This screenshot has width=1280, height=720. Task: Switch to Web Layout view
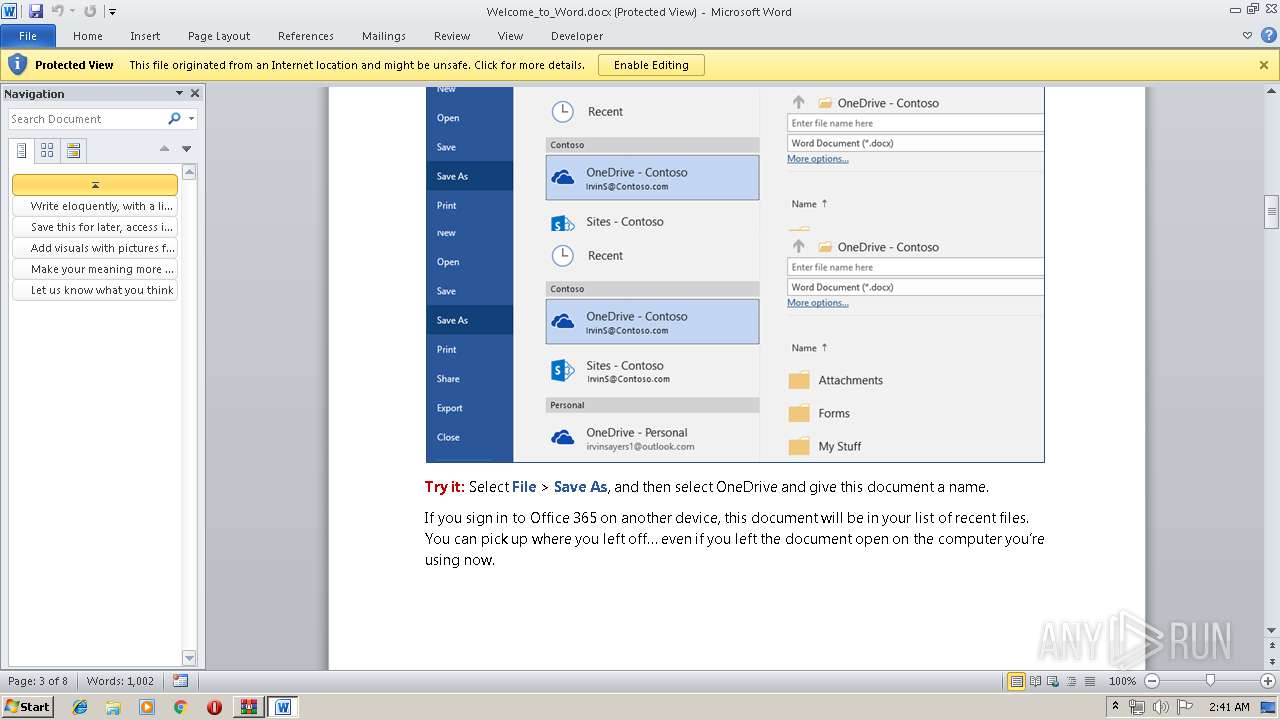coord(1052,681)
